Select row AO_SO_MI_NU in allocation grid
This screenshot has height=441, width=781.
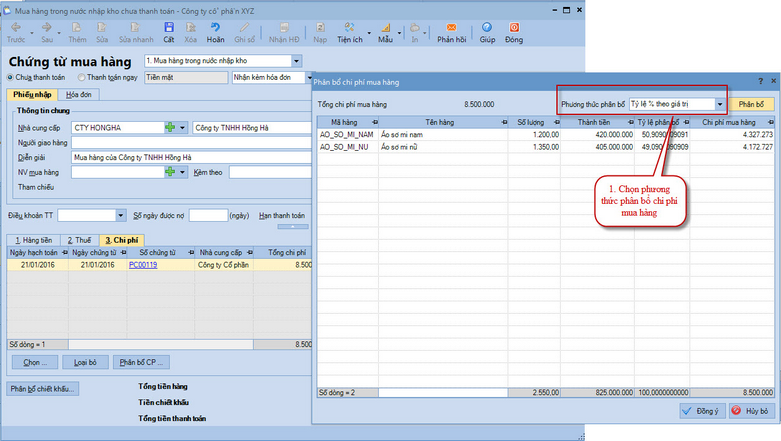pyautogui.click(x=546, y=147)
